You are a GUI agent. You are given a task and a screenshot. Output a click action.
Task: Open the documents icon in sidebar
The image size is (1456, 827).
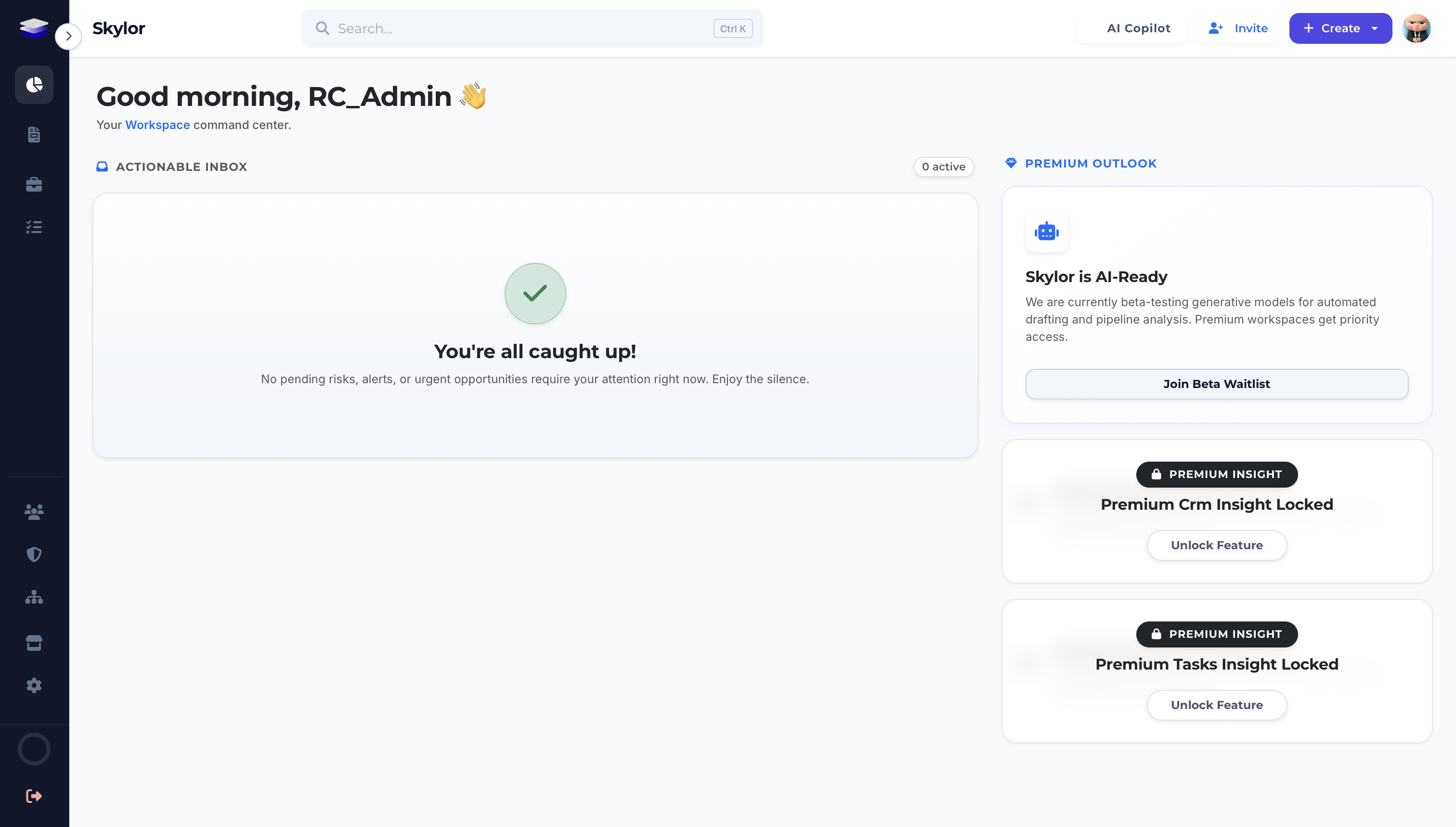click(34, 135)
